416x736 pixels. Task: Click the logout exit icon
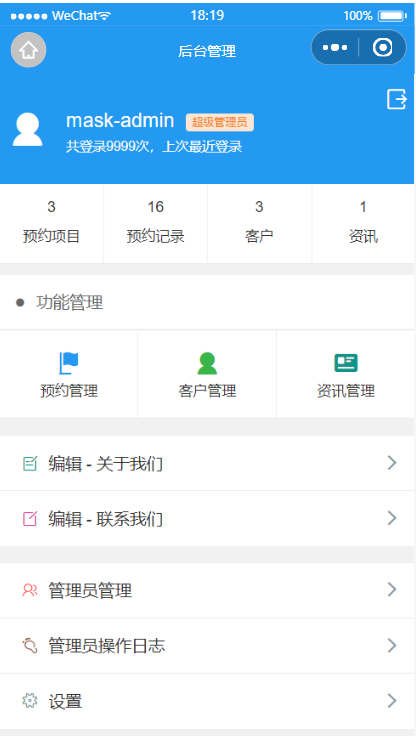(x=397, y=100)
